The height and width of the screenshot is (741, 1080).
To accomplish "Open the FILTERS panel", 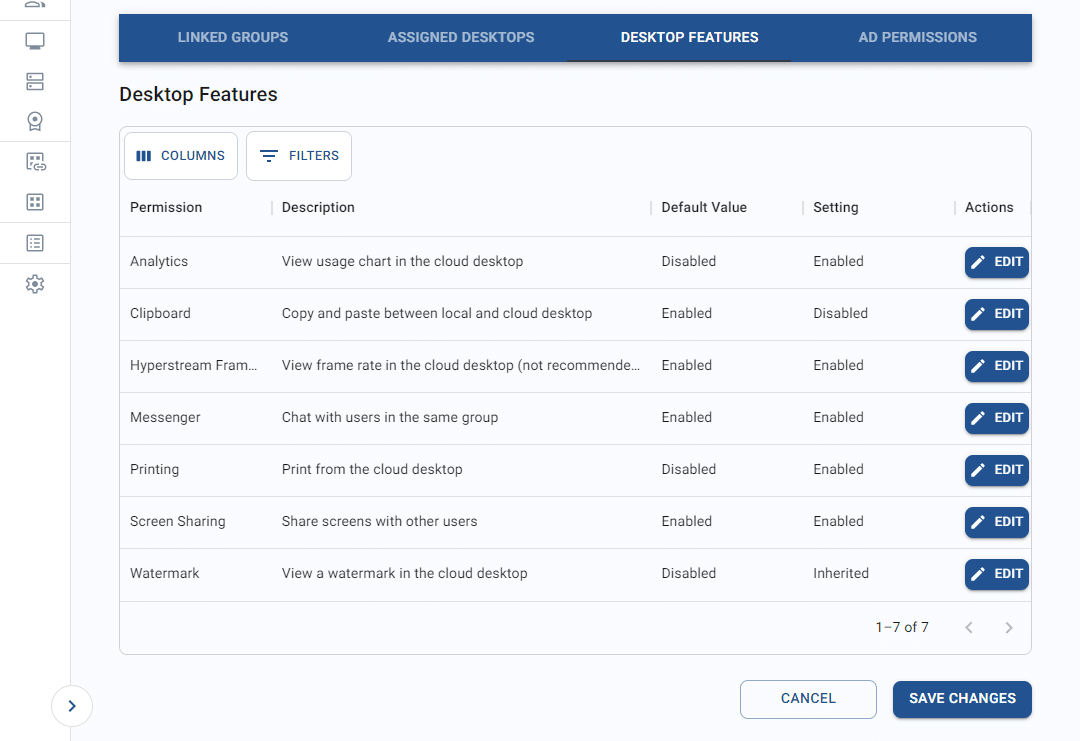I will tap(298, 155).
